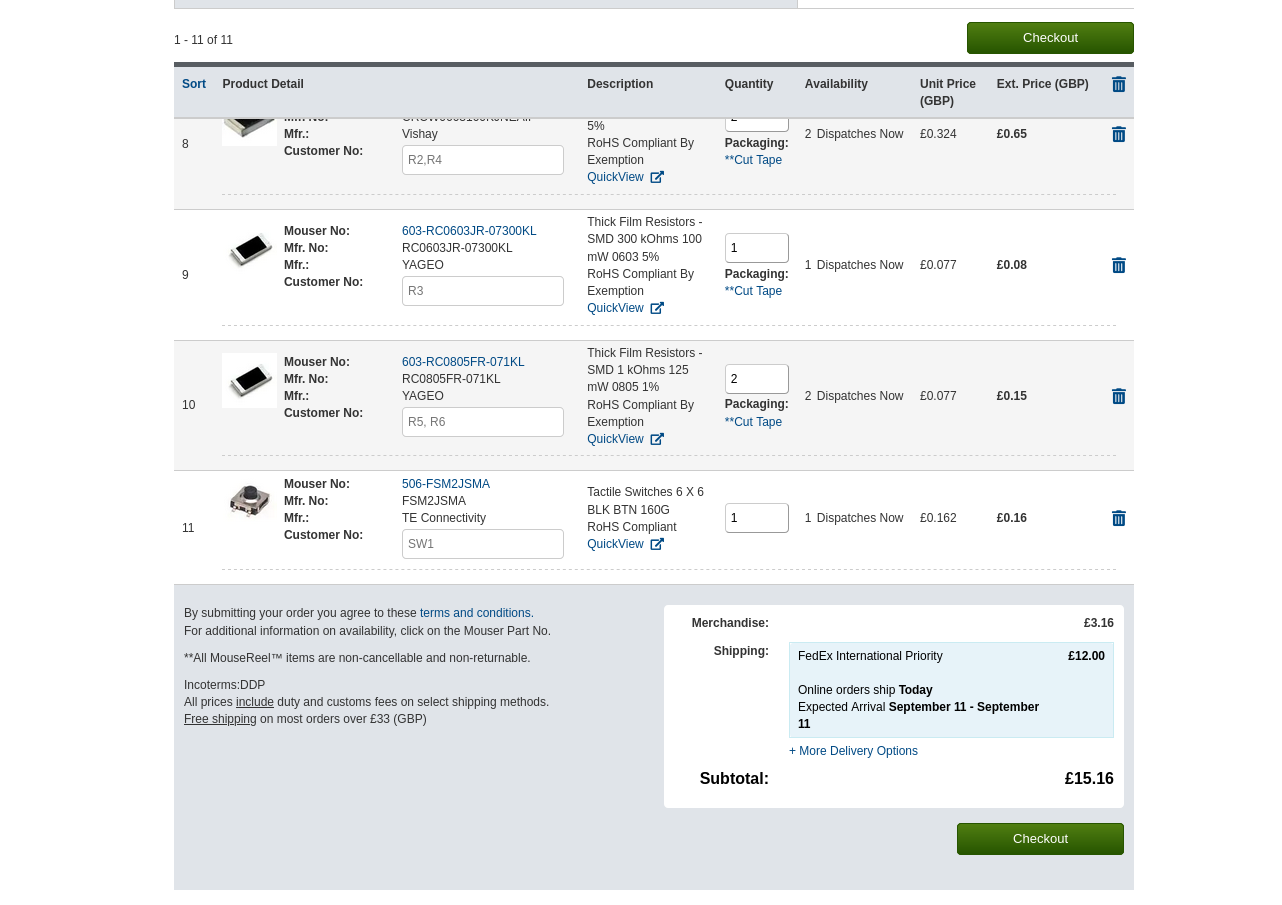Click the bottom Checkout button
Image resolution: width=1282 pixels, height=905 pixels.
tap(1040, 839)
